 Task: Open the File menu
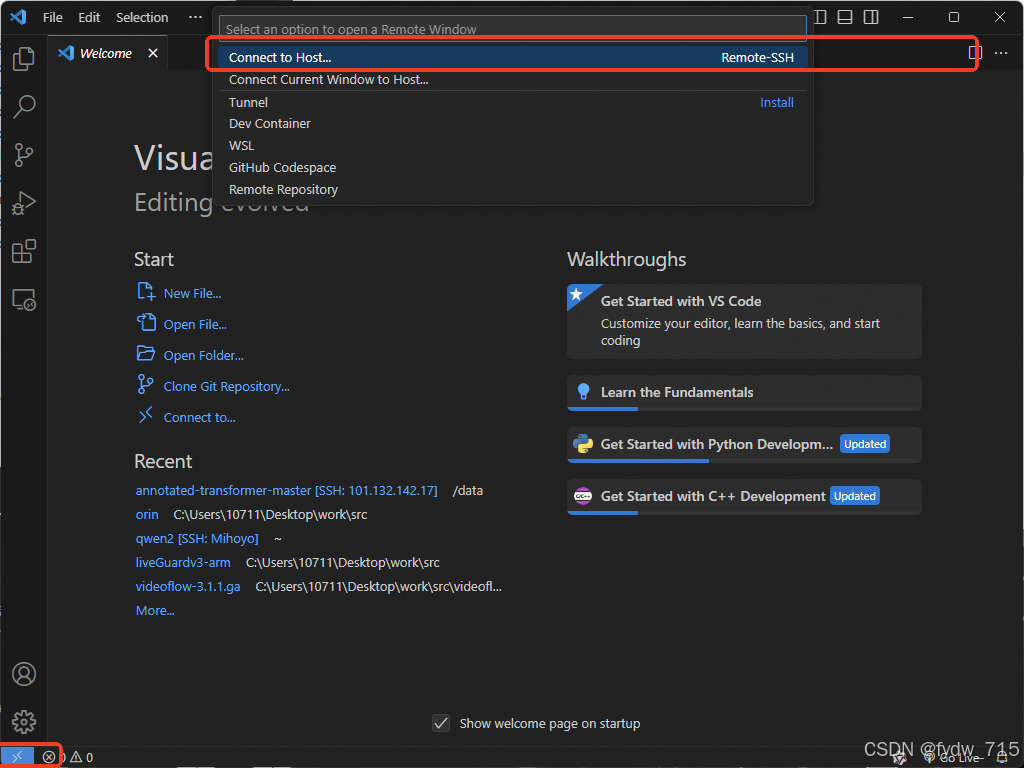(x=52, y=18)
